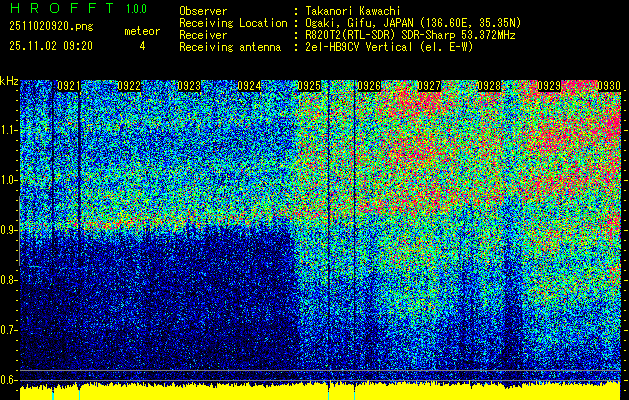The width and height of the screenshot is (629, 400).
Task: Click the antenna text 2el-HB9CV Vertical
Action: 358,47
